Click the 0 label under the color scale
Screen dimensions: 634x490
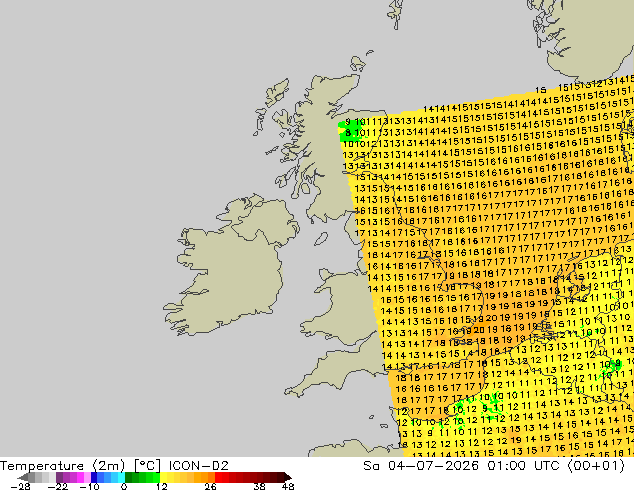pyautogui.click(x=124, y=486)
